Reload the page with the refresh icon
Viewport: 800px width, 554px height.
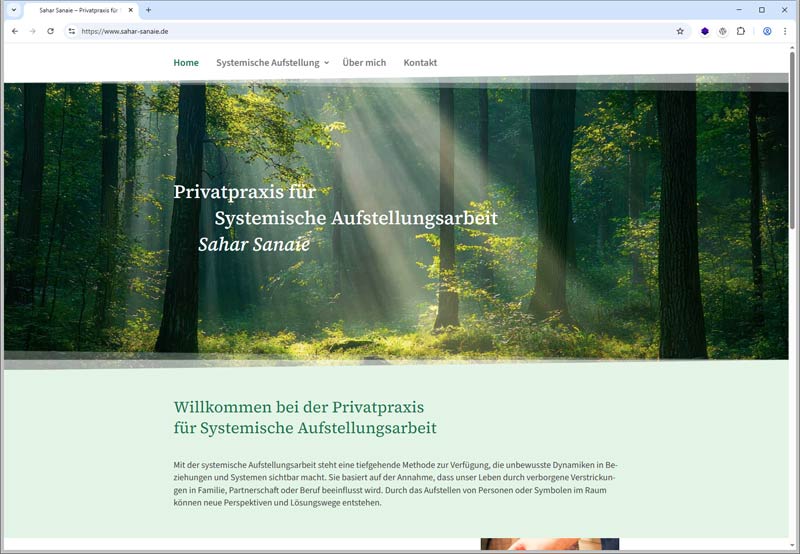click(51, 31)
